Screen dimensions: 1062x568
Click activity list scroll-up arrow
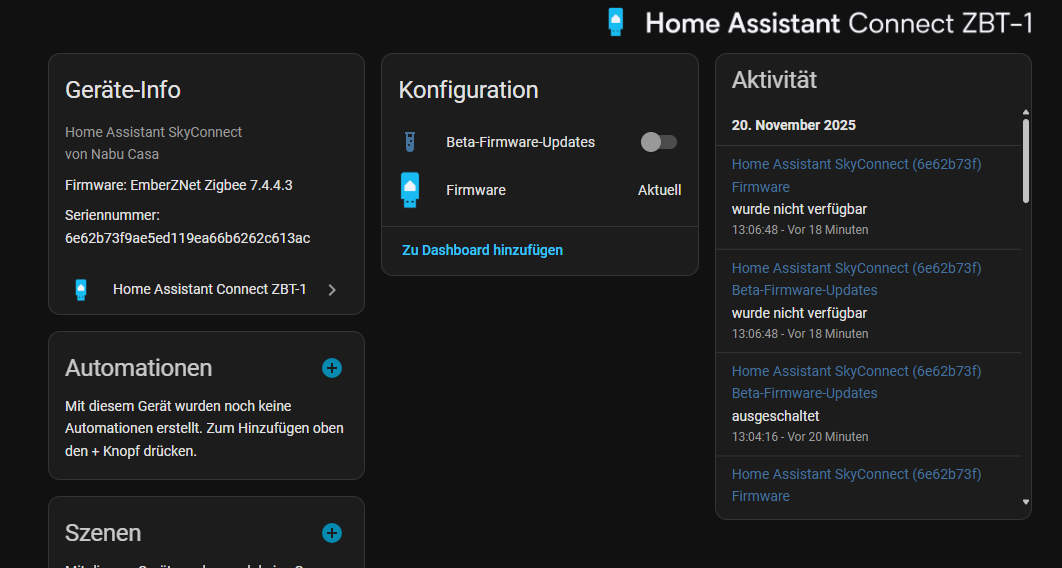[1025, 112]
